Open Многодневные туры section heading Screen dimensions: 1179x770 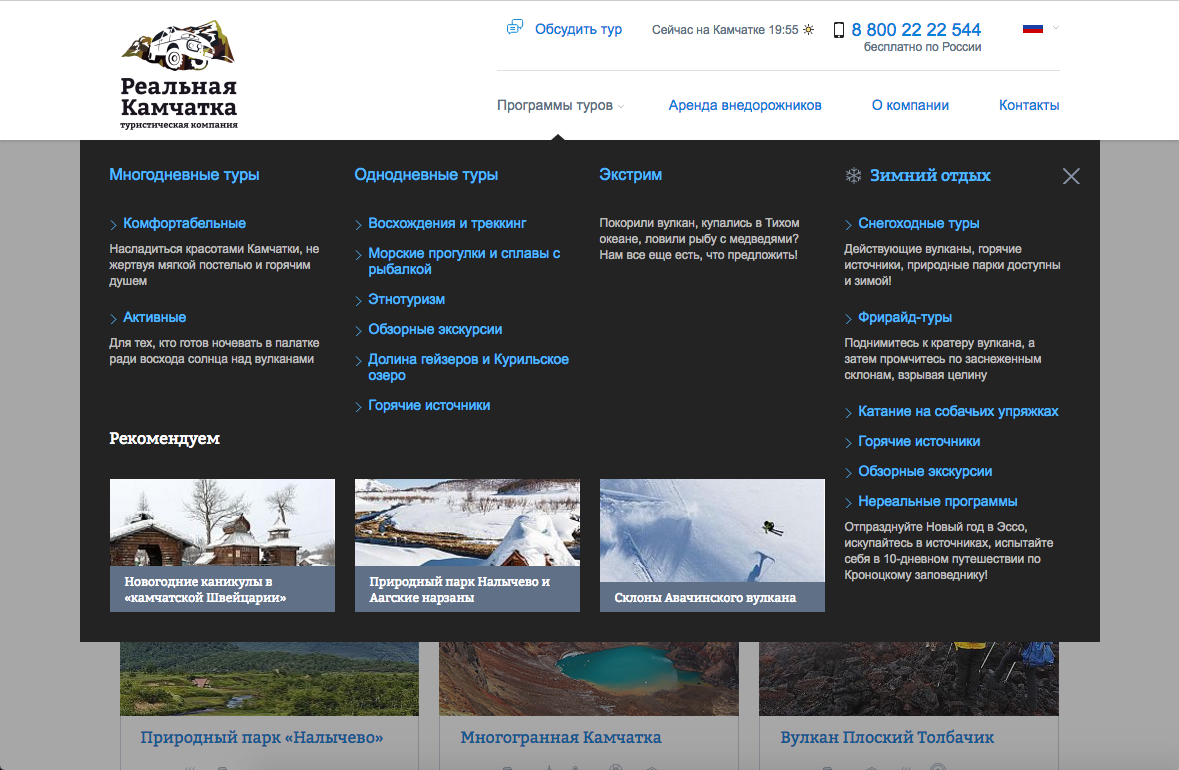click(184, 174)
